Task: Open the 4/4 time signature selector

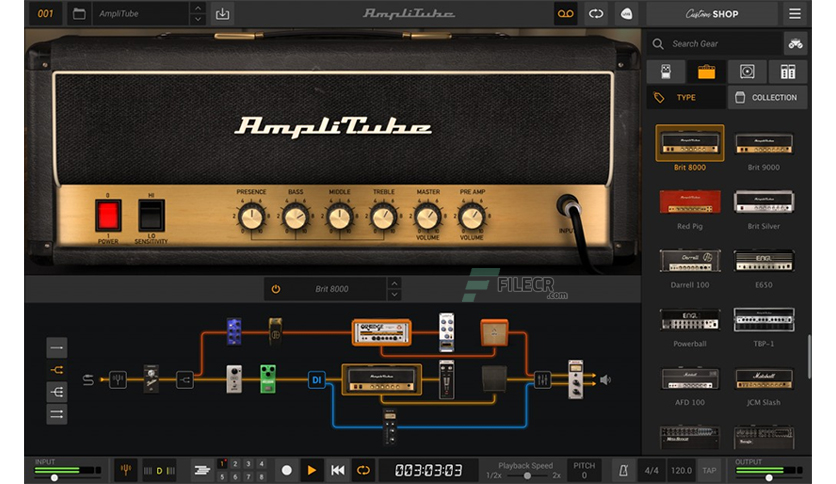Action: (651, 470)
